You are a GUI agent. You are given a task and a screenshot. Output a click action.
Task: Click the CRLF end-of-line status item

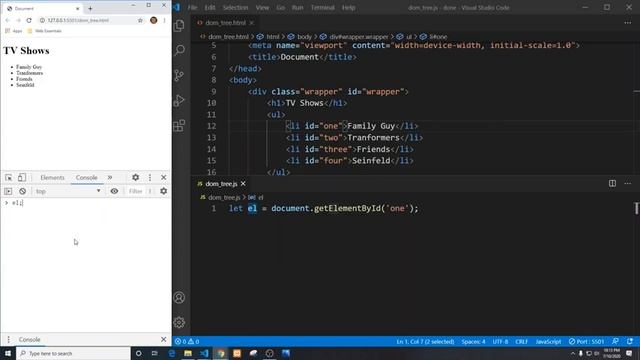pos(521,342)
